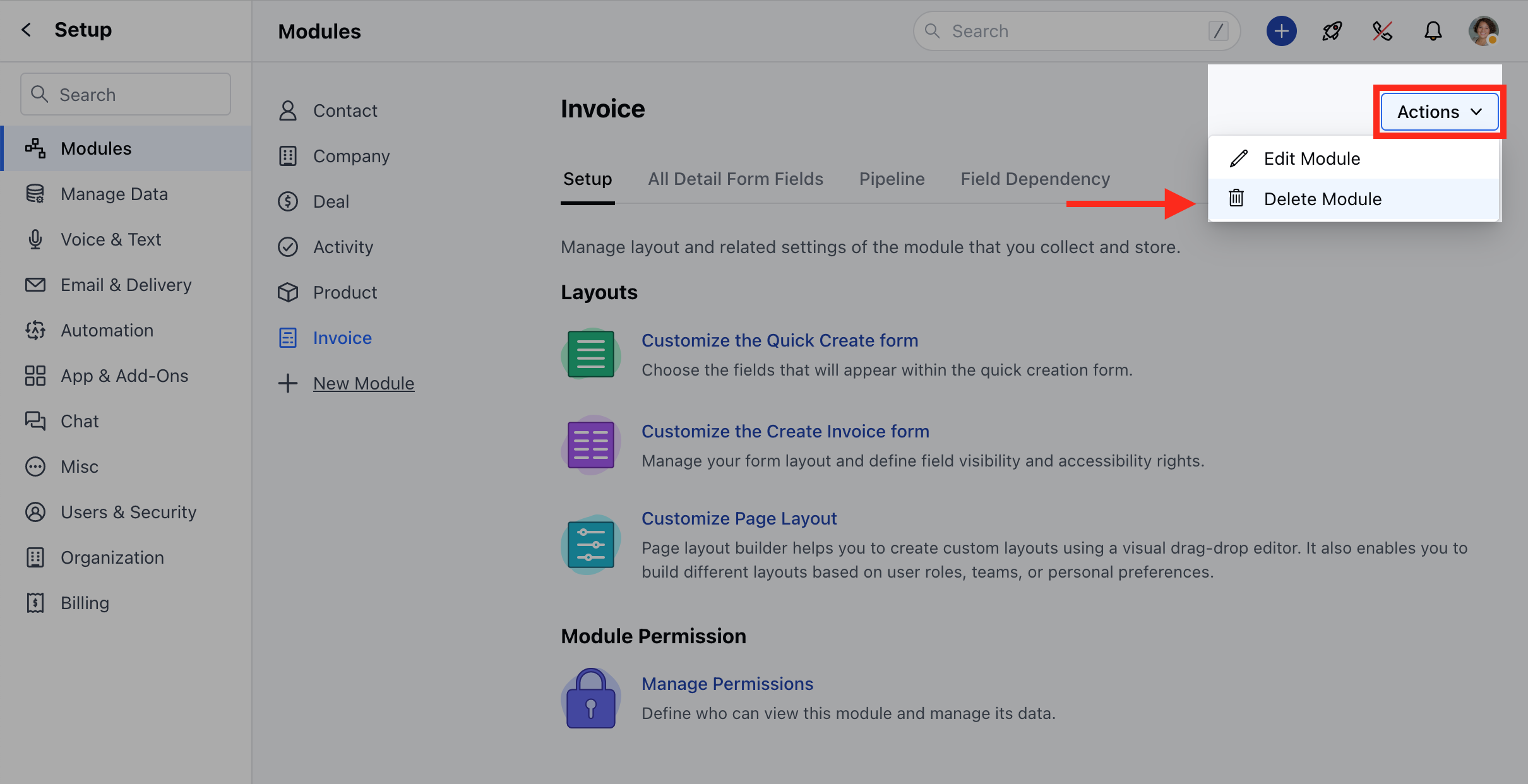Expand the Actions dropdown button
Screen dimensions: 1528x784
pos(1439,112)
